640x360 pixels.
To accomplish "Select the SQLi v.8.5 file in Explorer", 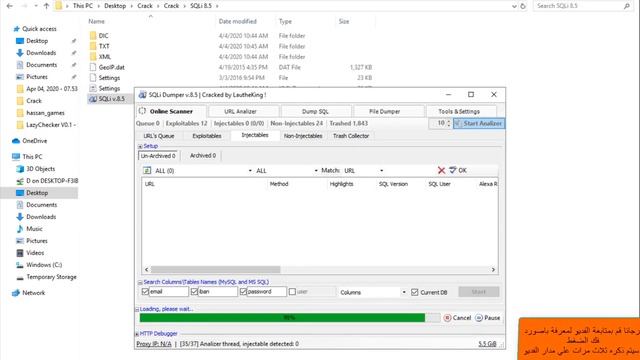I will [111, 99].
